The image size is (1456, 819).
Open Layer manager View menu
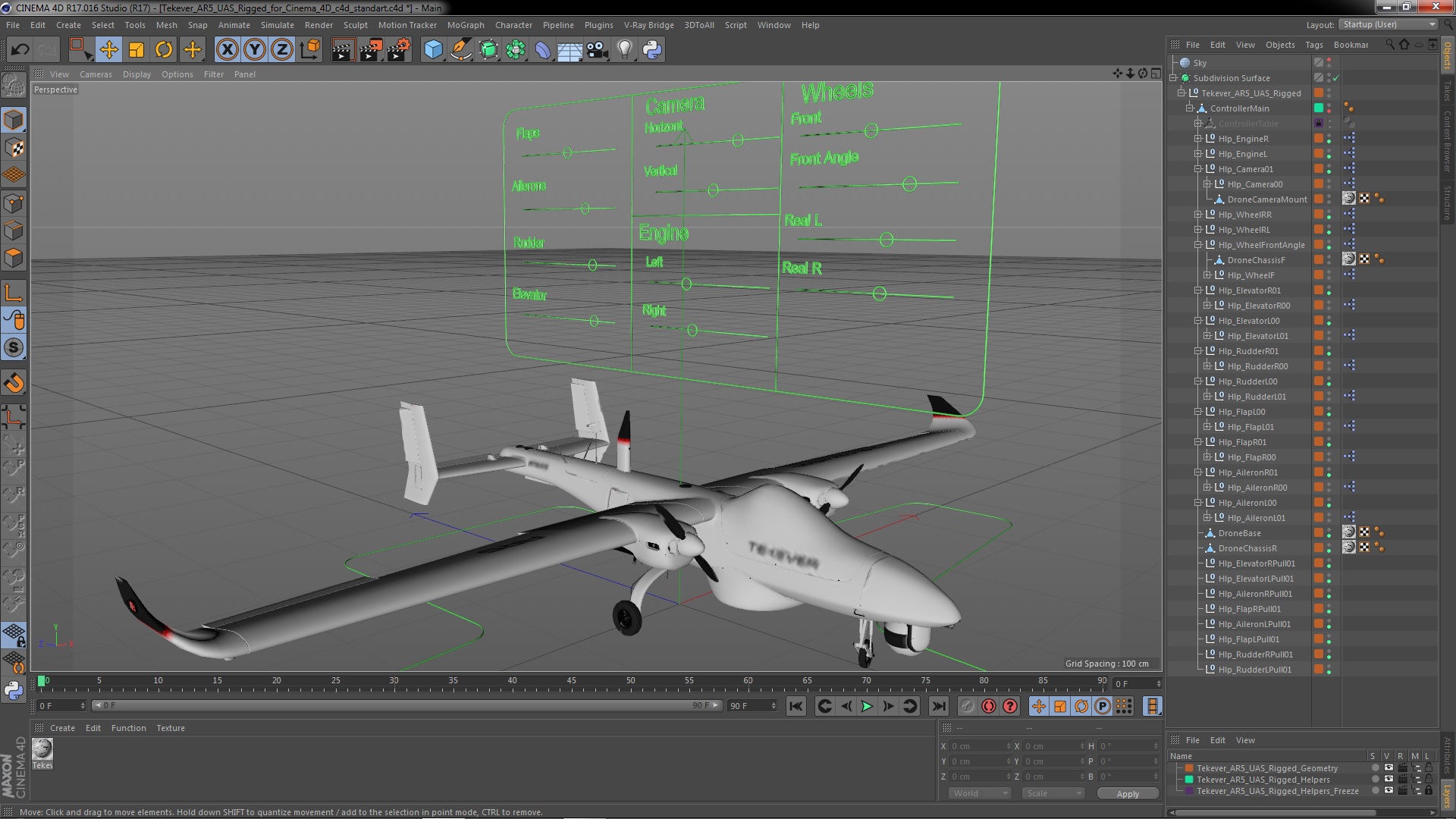pyautogui.click(x=1245, y=740)
